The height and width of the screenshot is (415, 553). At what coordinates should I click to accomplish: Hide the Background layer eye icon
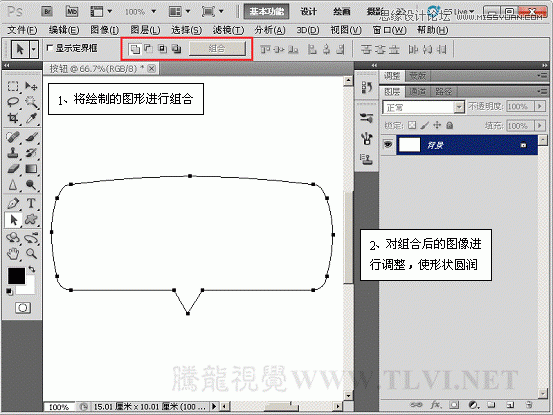(x=388, y=144)
